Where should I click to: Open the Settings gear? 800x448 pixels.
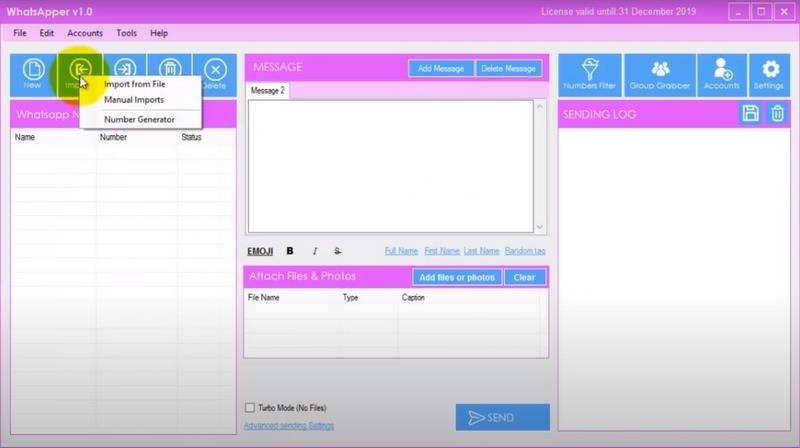pyautogui.click(x=769, y=75)
